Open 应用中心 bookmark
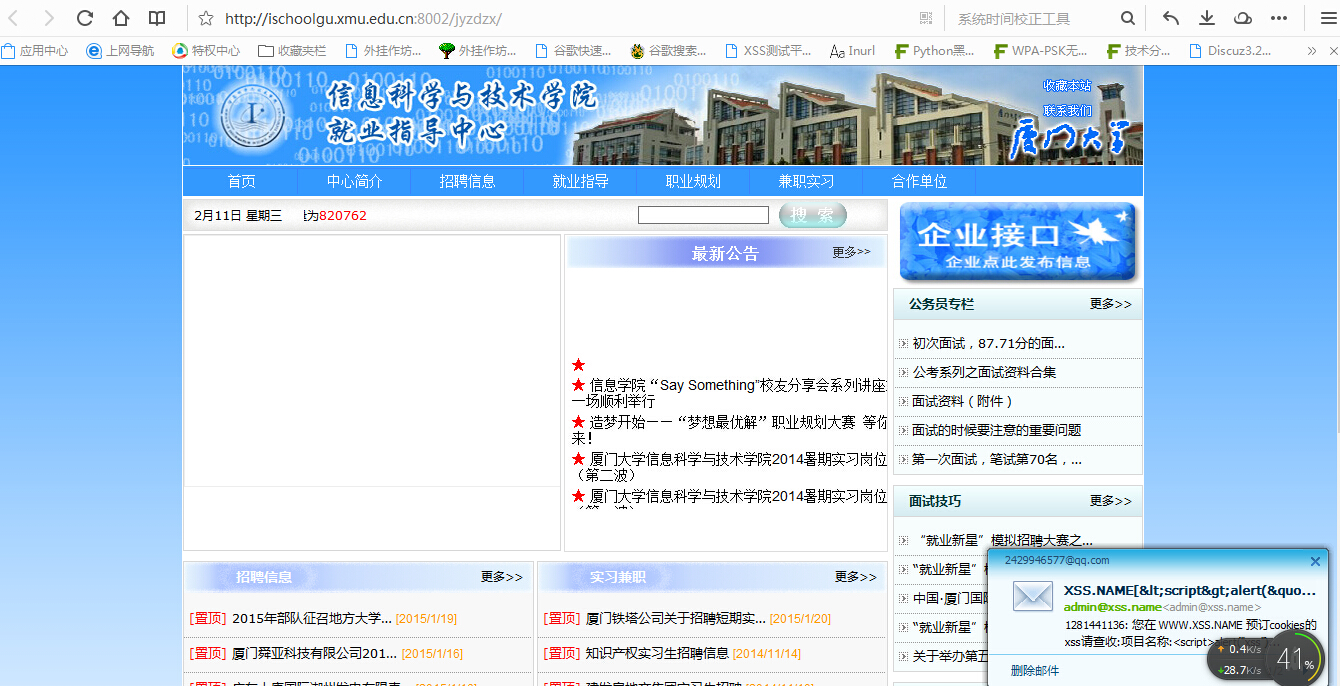 tap(36, 50)
